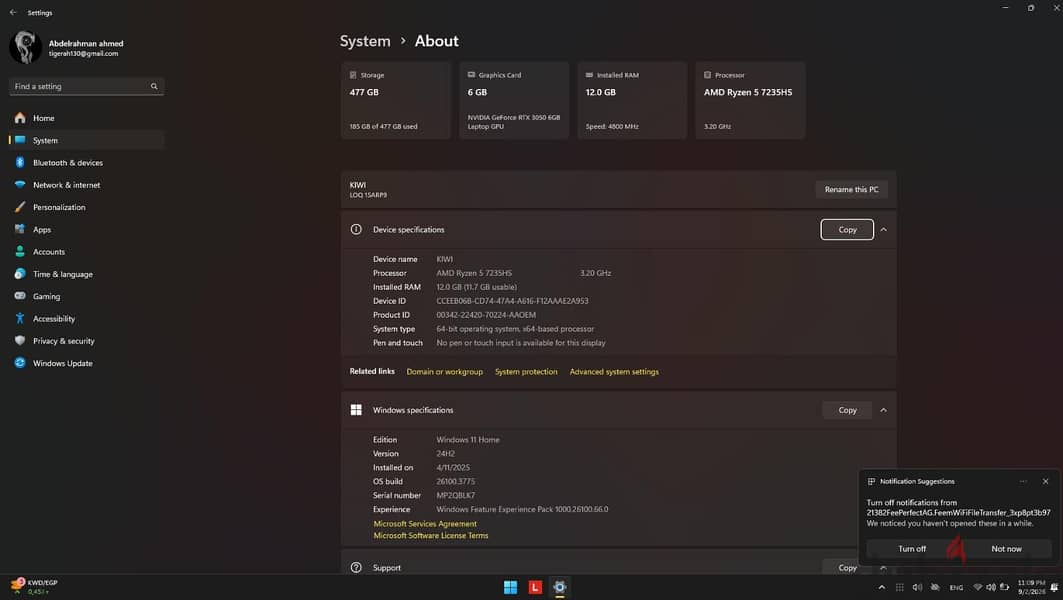This screenshot has height=600, width=1063.
Task: Collapse the Device specifications section
Action: click(883, 230)
